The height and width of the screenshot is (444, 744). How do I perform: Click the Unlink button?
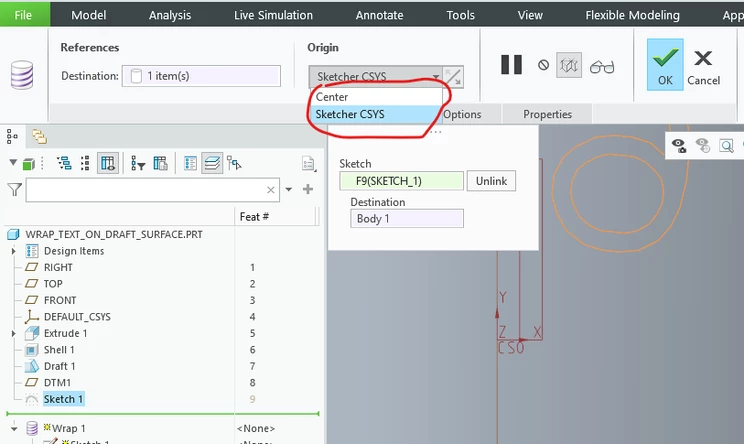(491, 181)
